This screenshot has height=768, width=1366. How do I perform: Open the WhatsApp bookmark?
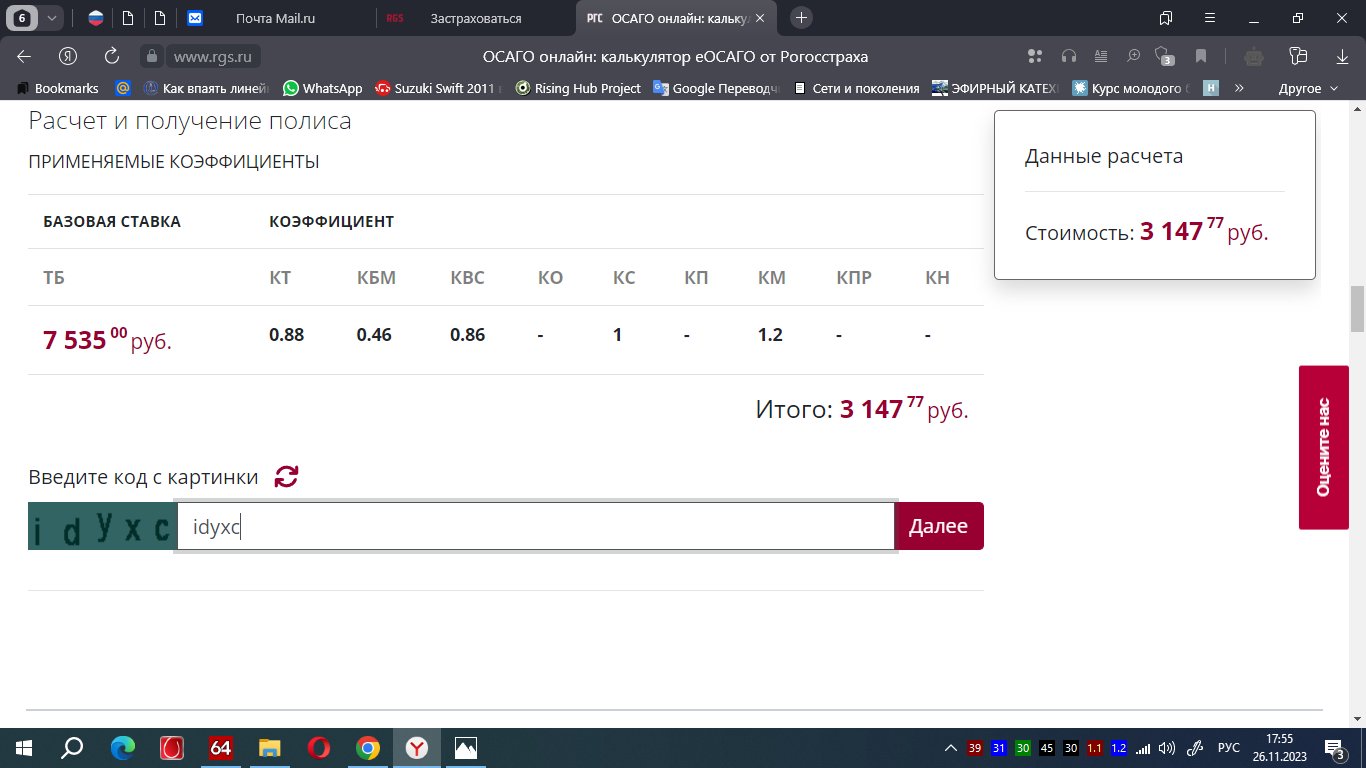click(322, 88)
